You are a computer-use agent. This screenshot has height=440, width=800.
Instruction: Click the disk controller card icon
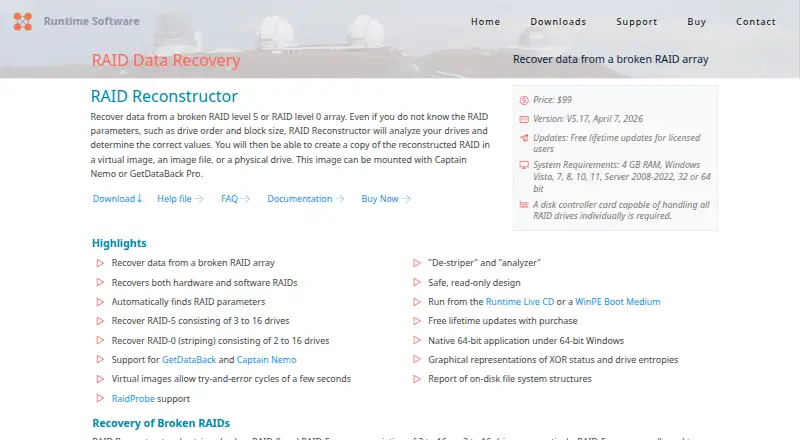pyautogui.click(x=524, y=205)
